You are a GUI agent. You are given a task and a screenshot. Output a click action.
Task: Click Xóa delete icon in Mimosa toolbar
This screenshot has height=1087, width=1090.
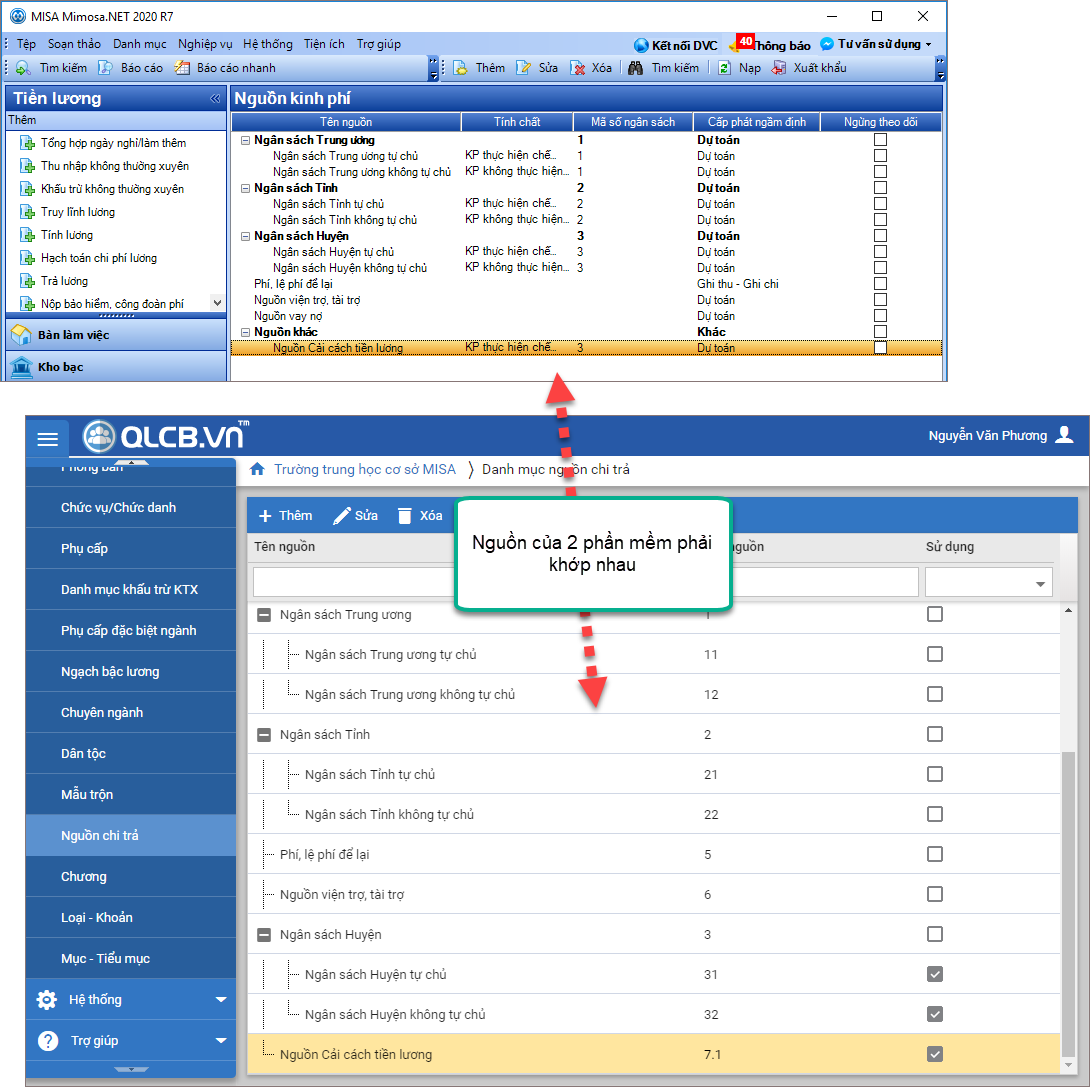point(577,67)
